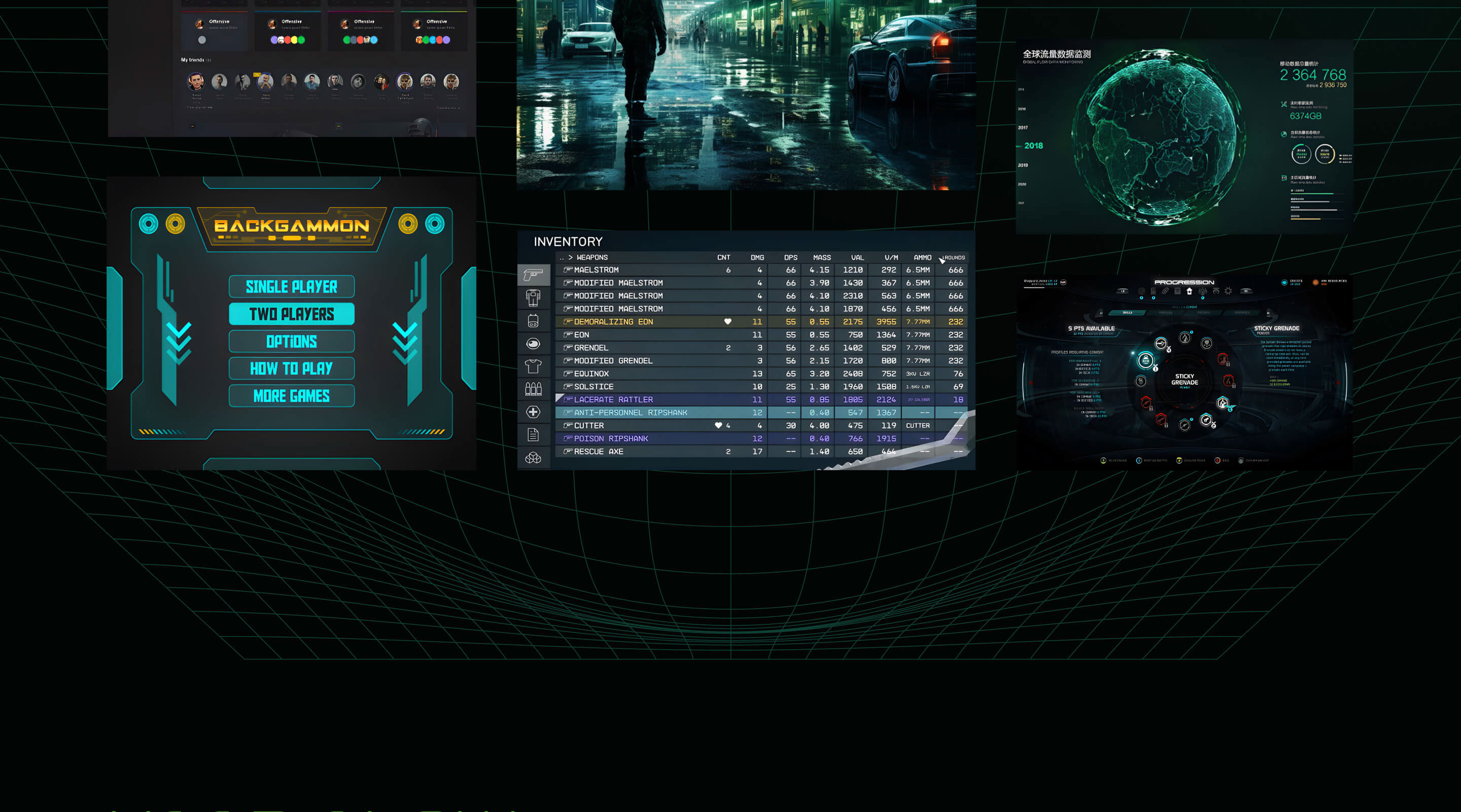Select Two Players in Backgammon menu
Image resolution: width=1461 pixels, height=812 pixels.
[x=292, y=314]
